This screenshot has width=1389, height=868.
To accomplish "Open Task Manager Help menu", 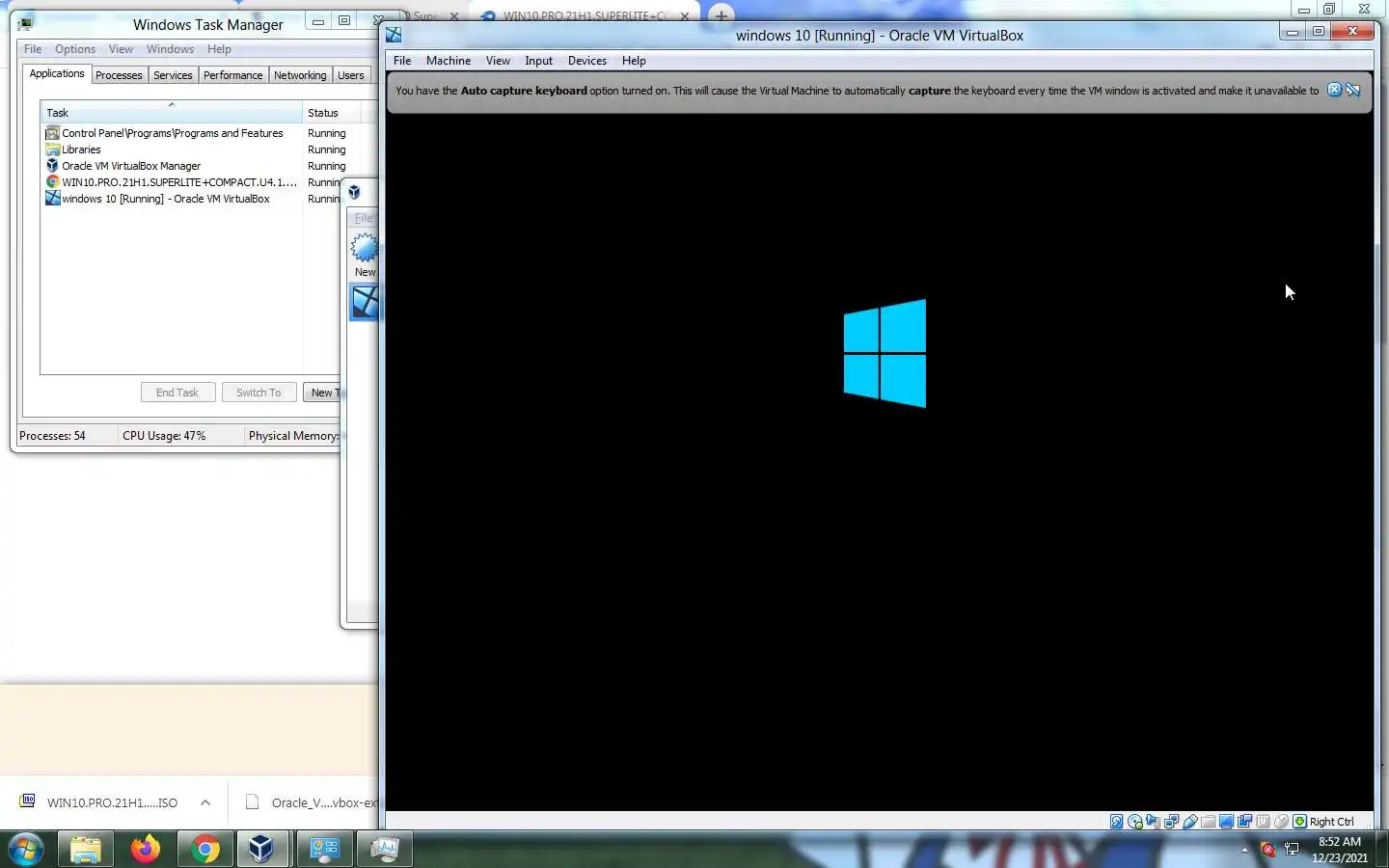I will point(219,49).
